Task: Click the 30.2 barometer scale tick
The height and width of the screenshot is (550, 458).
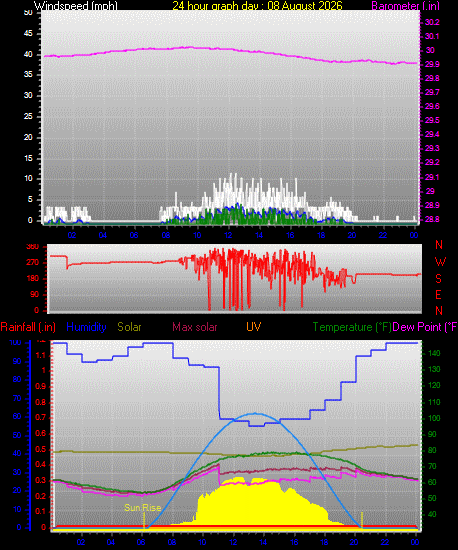Action: pos(432,22)
